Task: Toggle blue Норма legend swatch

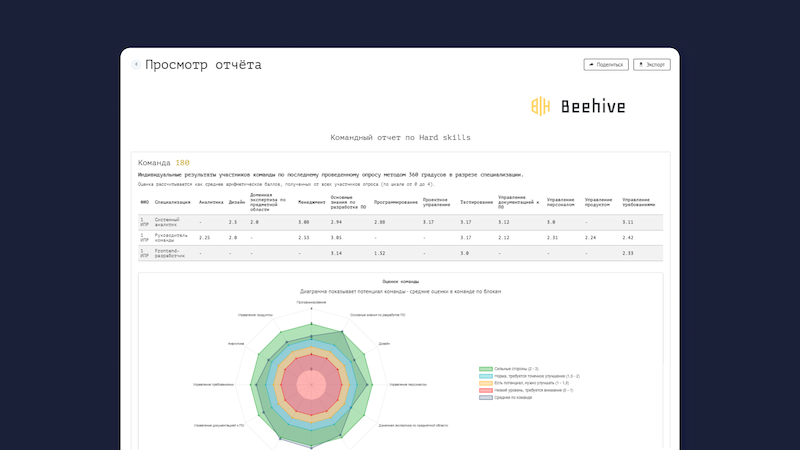Action: coord(486,376)
